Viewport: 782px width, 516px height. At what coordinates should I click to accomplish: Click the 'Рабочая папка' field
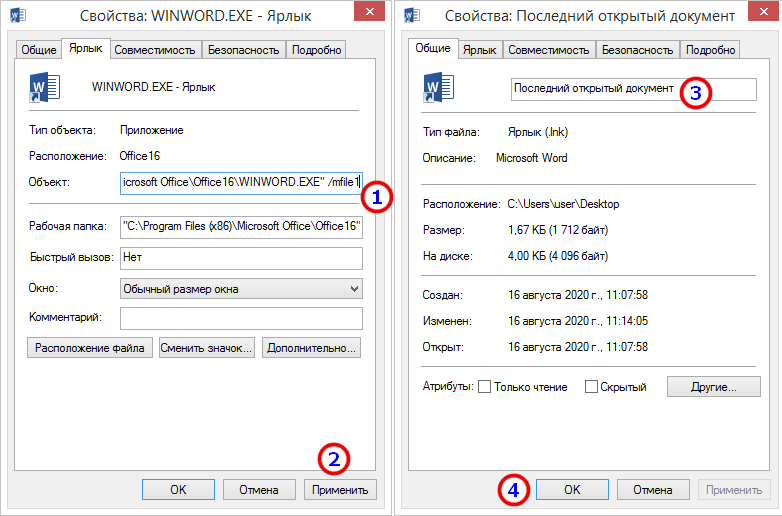point(241,226)
